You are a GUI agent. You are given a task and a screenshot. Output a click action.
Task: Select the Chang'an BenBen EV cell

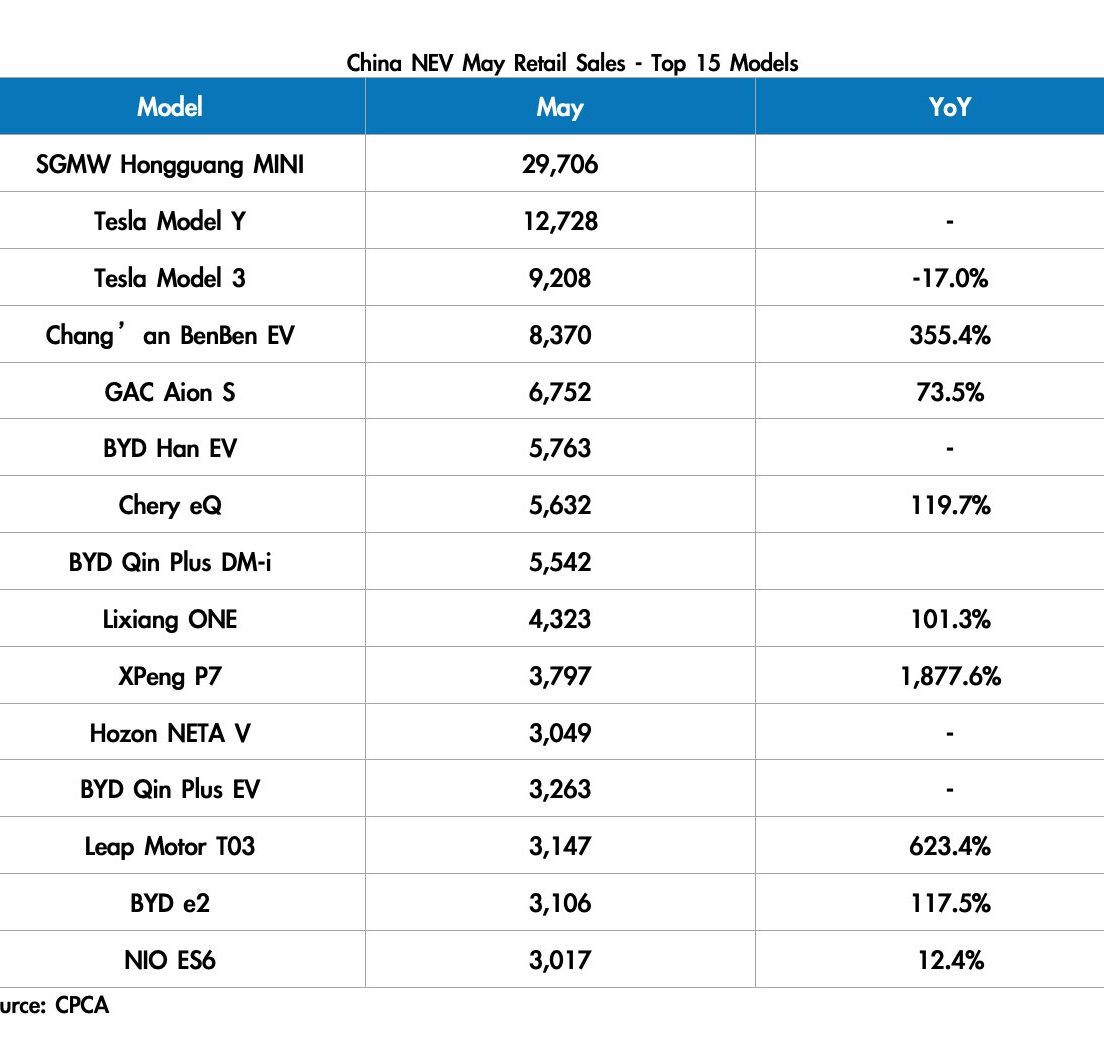pyautogui.click(x=170, y=334)
